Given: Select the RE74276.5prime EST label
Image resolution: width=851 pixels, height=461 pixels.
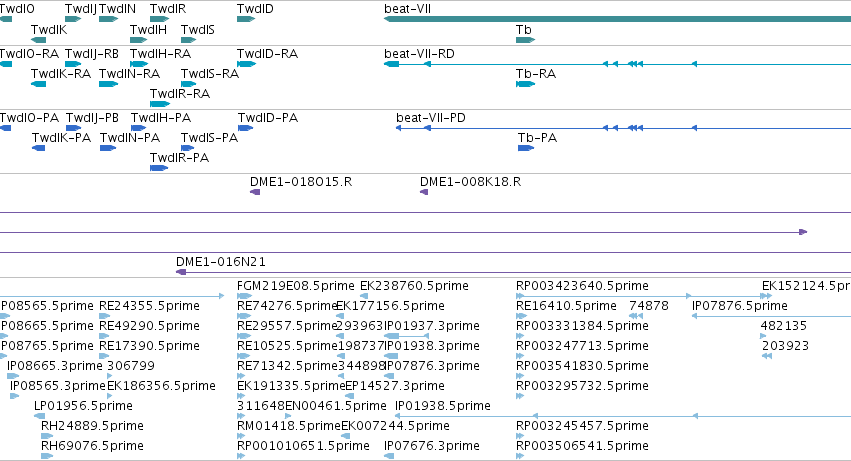Looking at the screenshot, I should [x=288, y=306].
